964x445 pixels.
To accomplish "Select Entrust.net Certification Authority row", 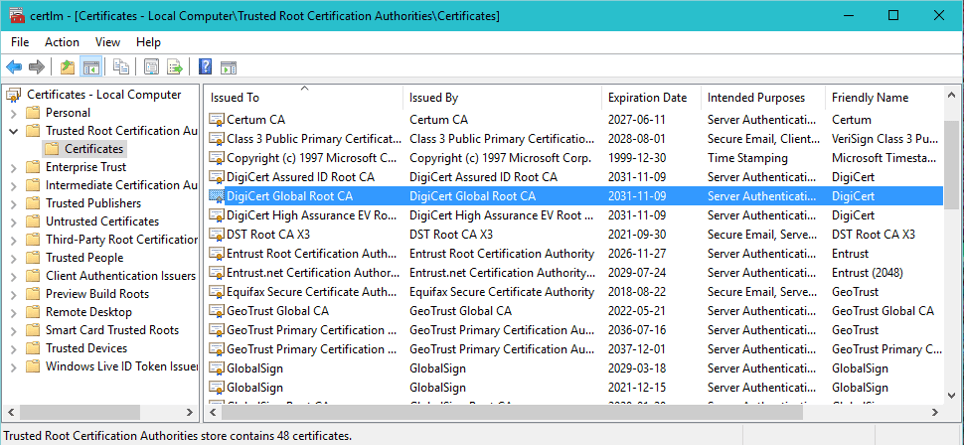I will [574, 272].
